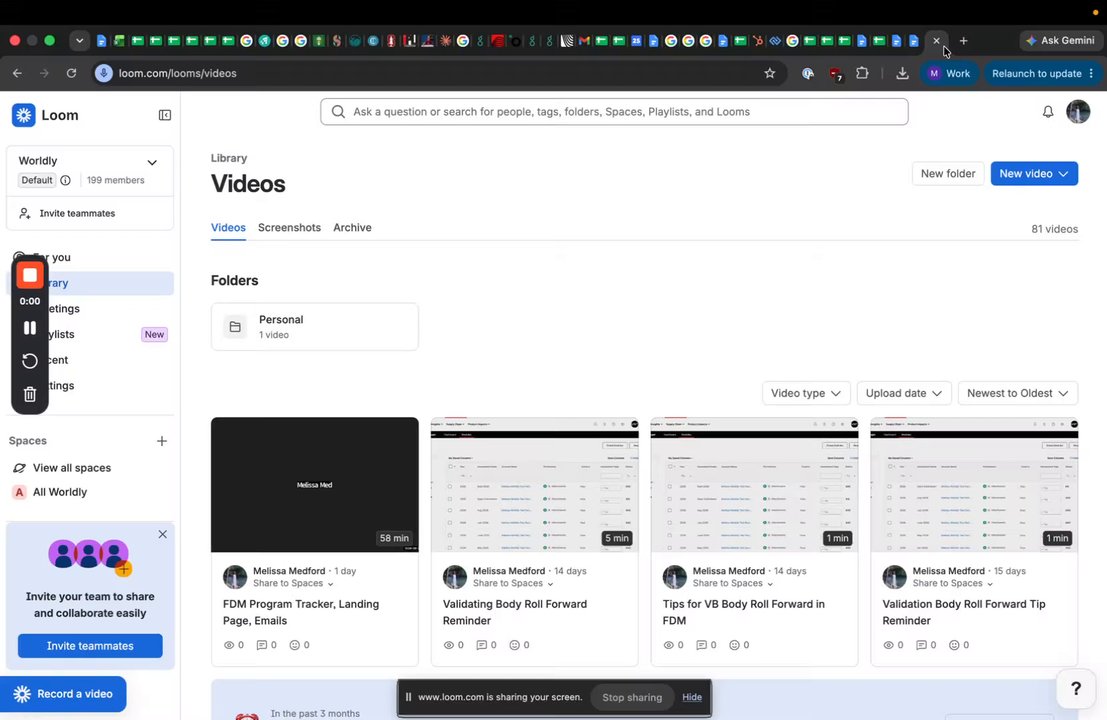Collapse the sidebar panel icon
1107x720 pixels.
[164, 115]
